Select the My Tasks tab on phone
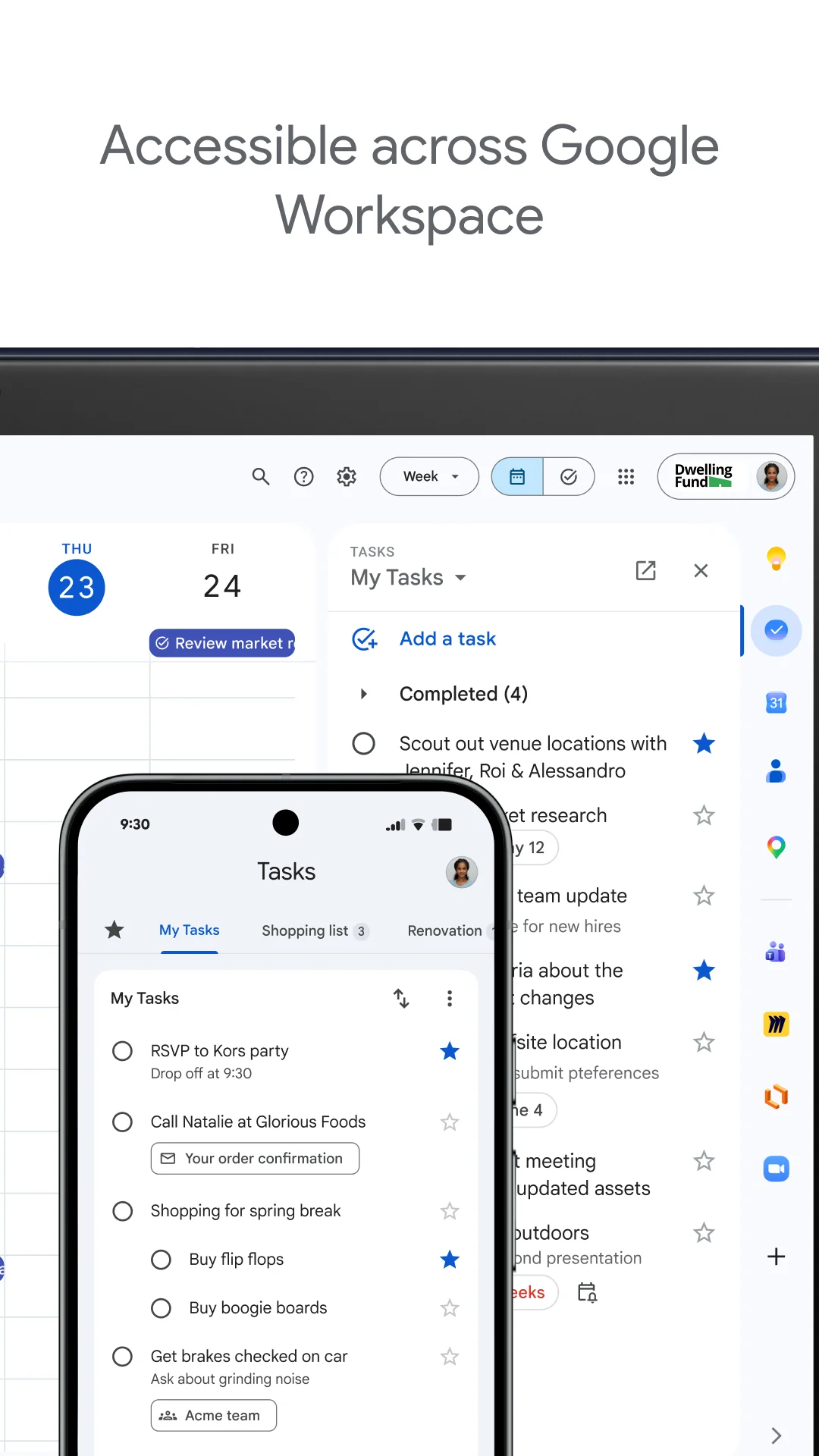 (189, 930)
